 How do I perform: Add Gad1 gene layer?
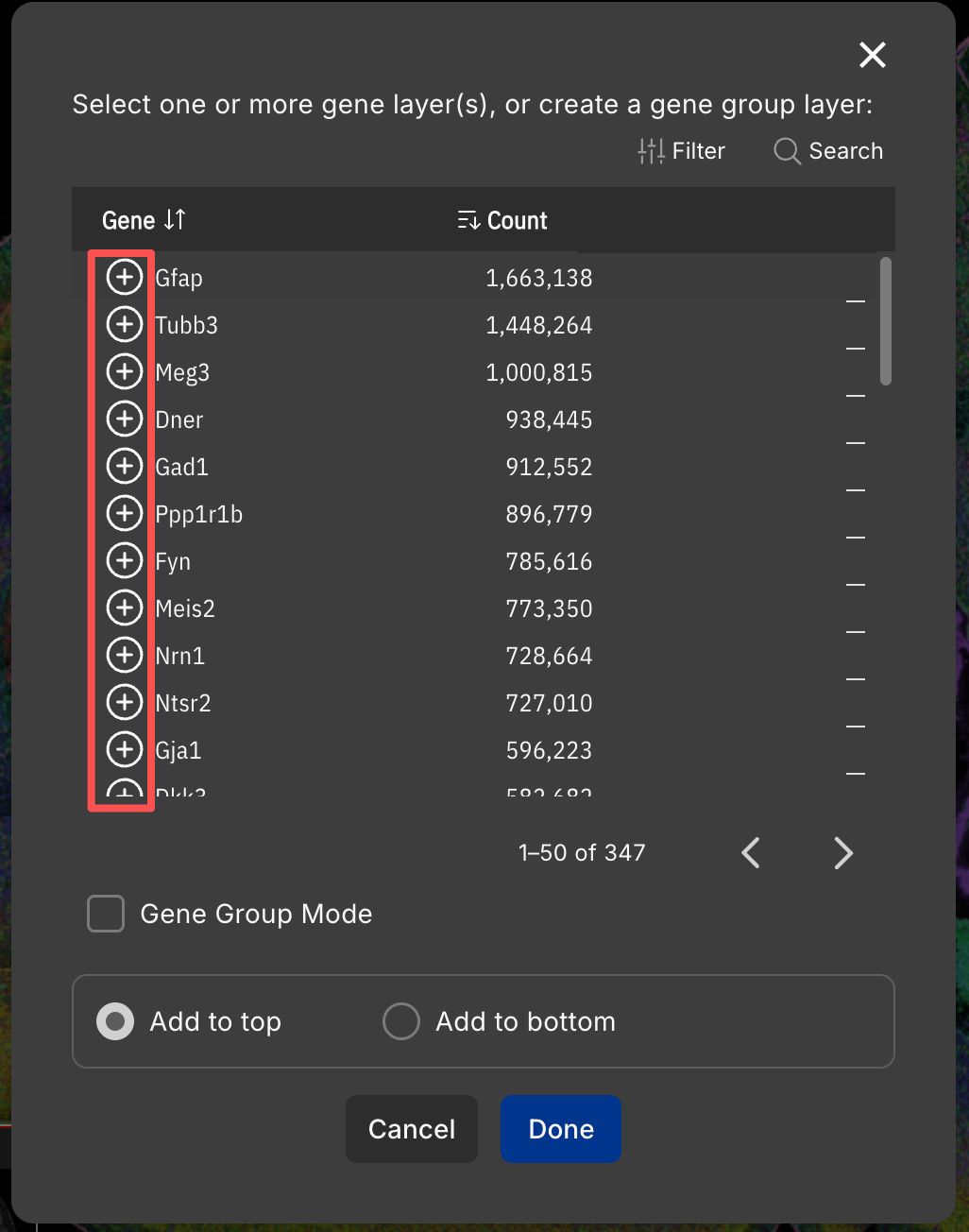click(x=124, y=466)
